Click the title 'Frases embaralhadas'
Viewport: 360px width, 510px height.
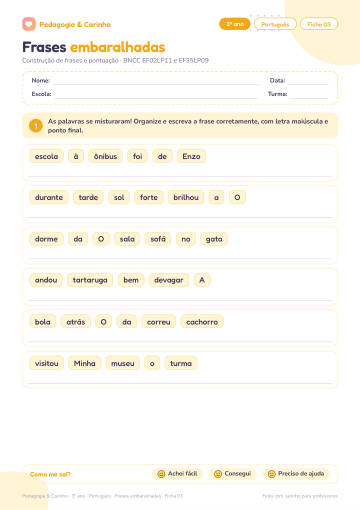click(x=94, y=47)
